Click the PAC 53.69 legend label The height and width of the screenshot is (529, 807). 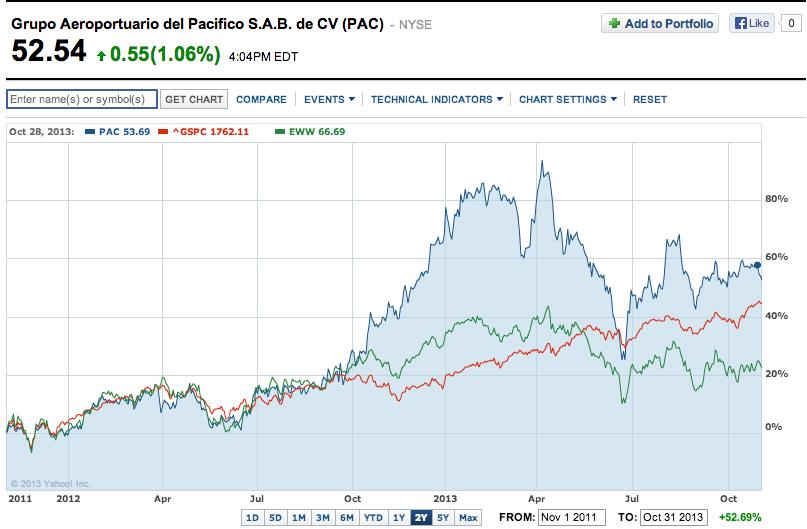click(125, 132)
